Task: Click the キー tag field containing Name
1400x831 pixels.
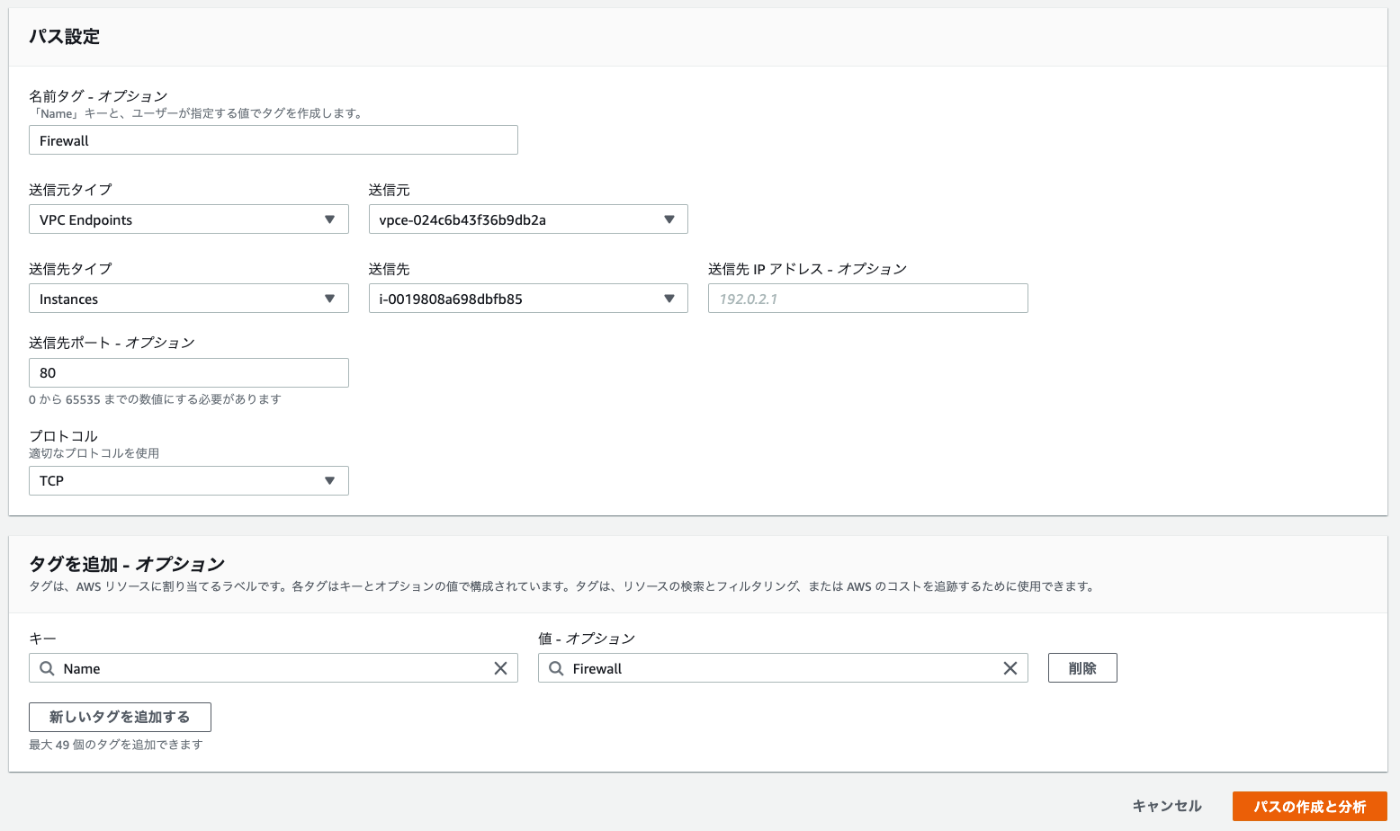Action: 273,668
